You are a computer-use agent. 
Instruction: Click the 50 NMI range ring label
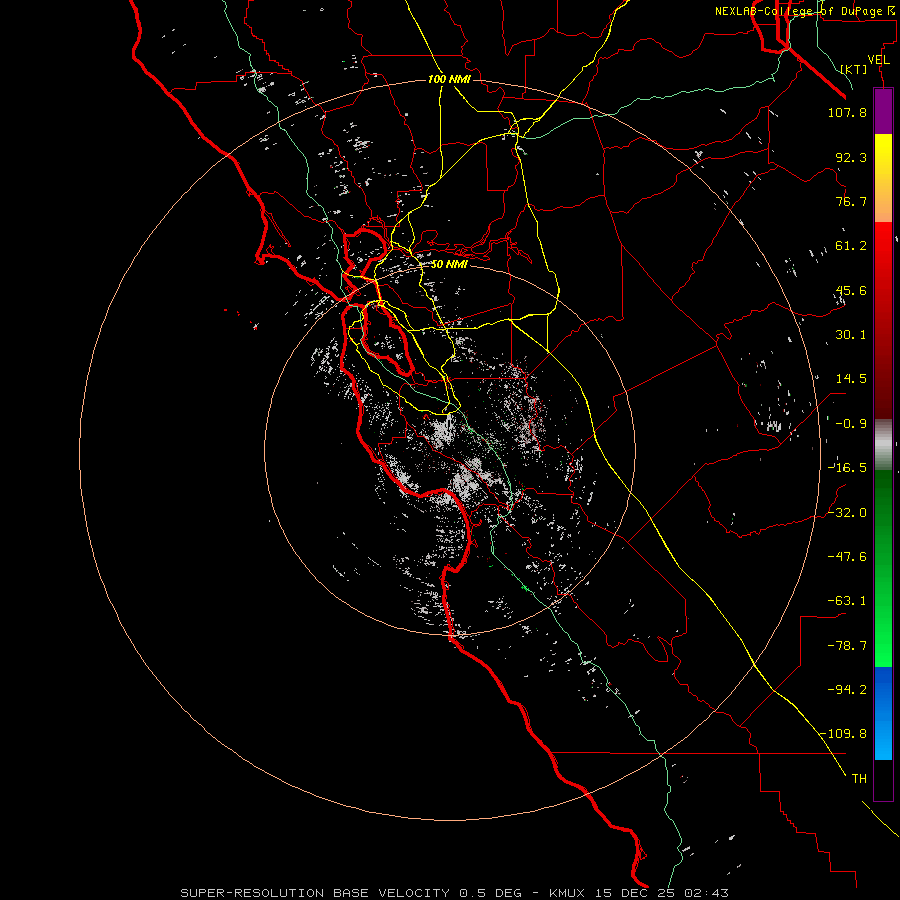pos(449,264)
